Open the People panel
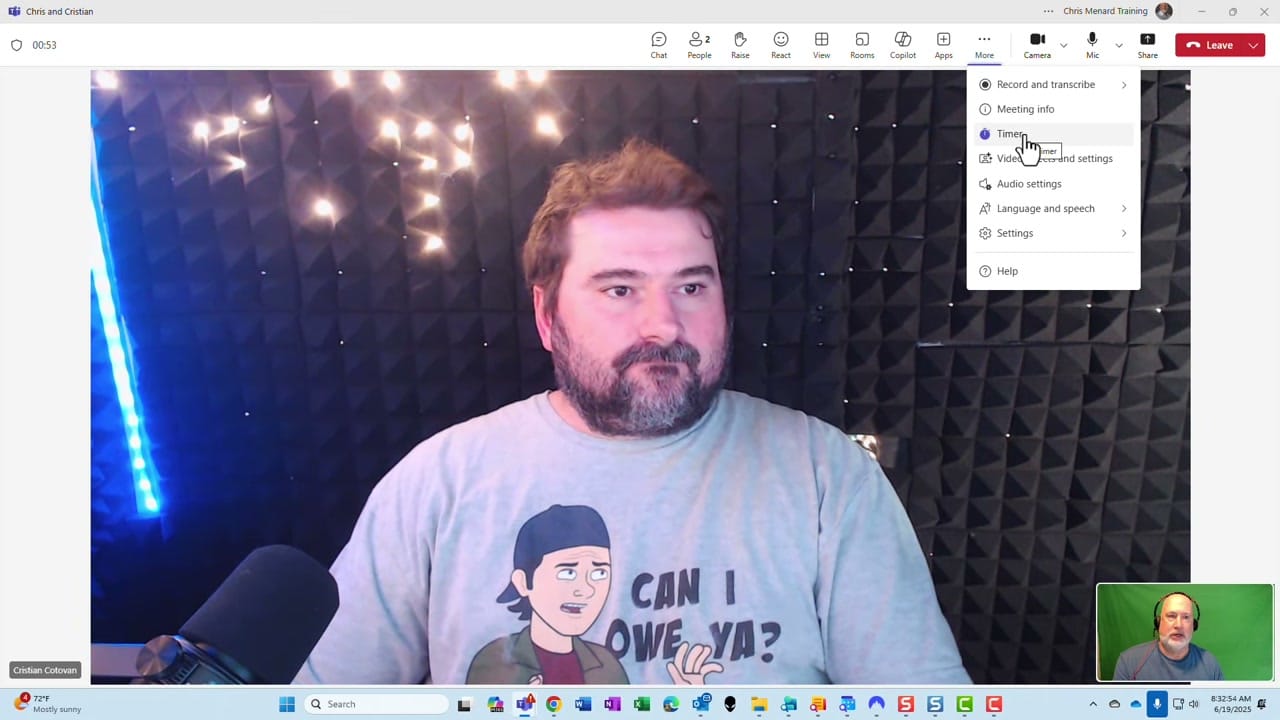This screenshot has width=1280, height=720. coord(699,44)
